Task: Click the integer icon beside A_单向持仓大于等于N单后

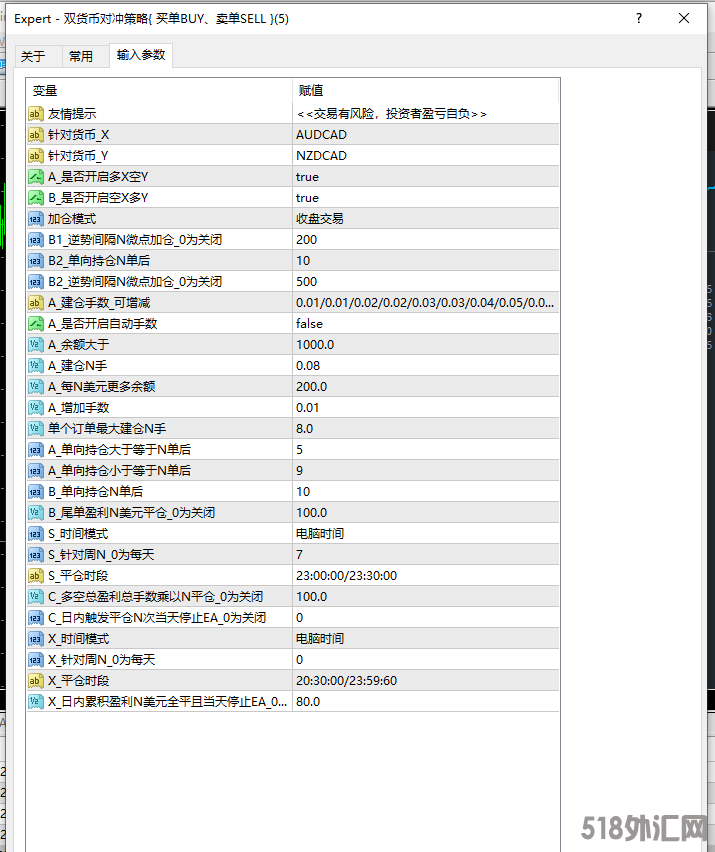Action: pos(35,450)
